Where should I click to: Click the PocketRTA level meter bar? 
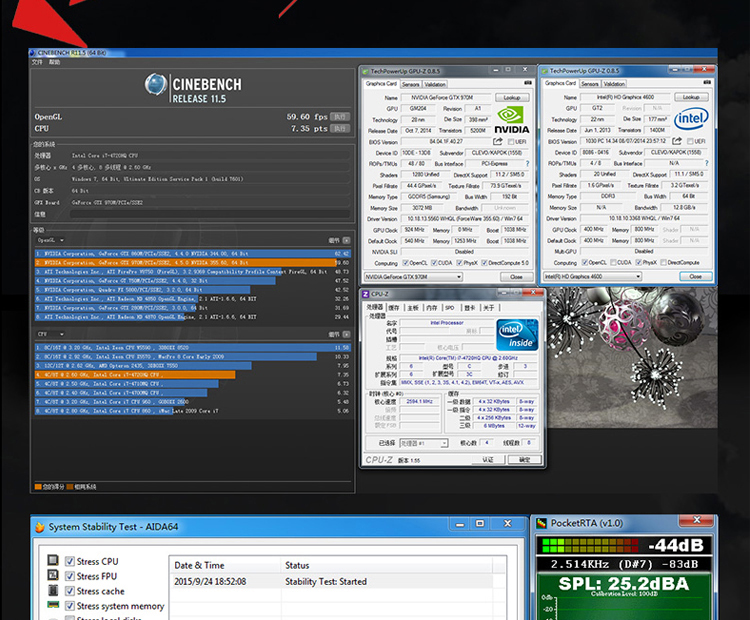coord(590,545)
